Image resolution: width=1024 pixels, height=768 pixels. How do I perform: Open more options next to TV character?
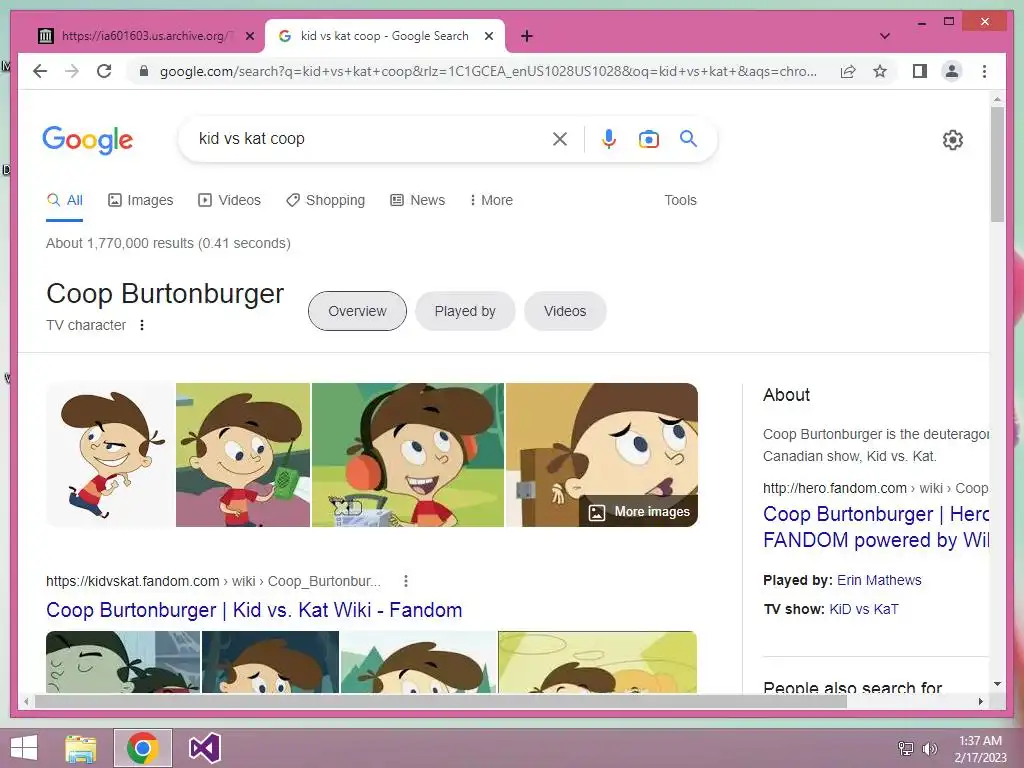tap(142, 325)
